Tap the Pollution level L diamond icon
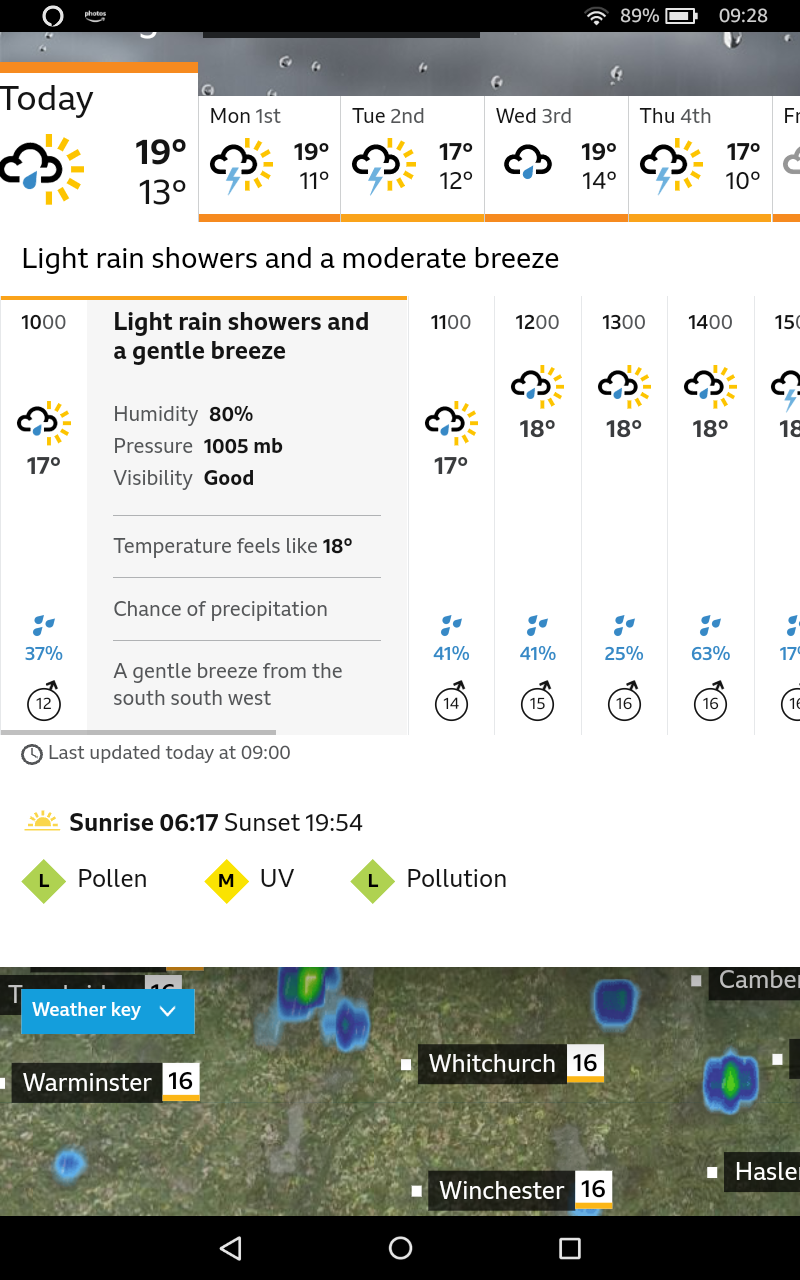Image resolution: width=800 pixels, height=1280 pixels. pos(373,881)
